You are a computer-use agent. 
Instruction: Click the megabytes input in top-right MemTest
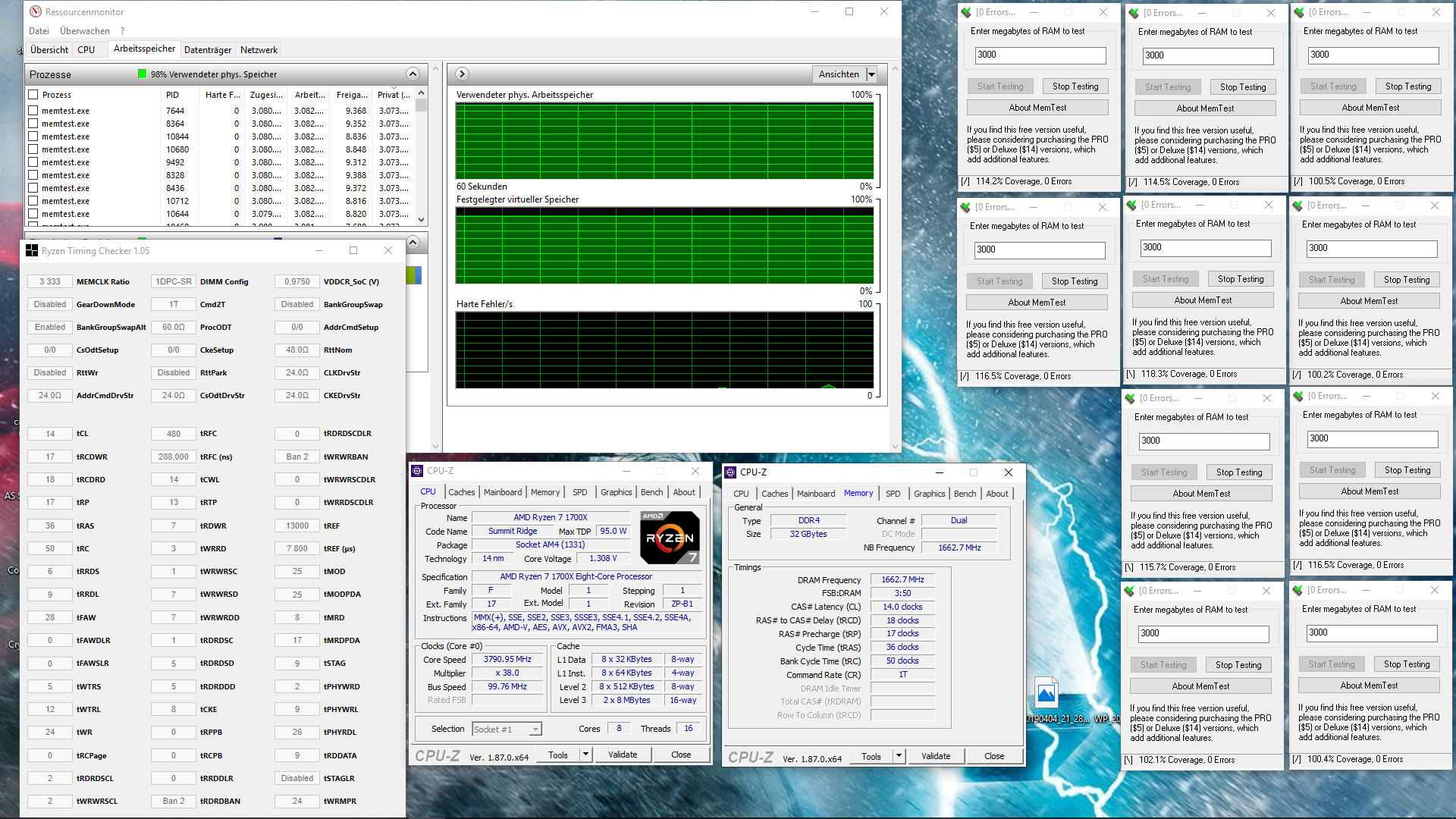pos(1373,55)
